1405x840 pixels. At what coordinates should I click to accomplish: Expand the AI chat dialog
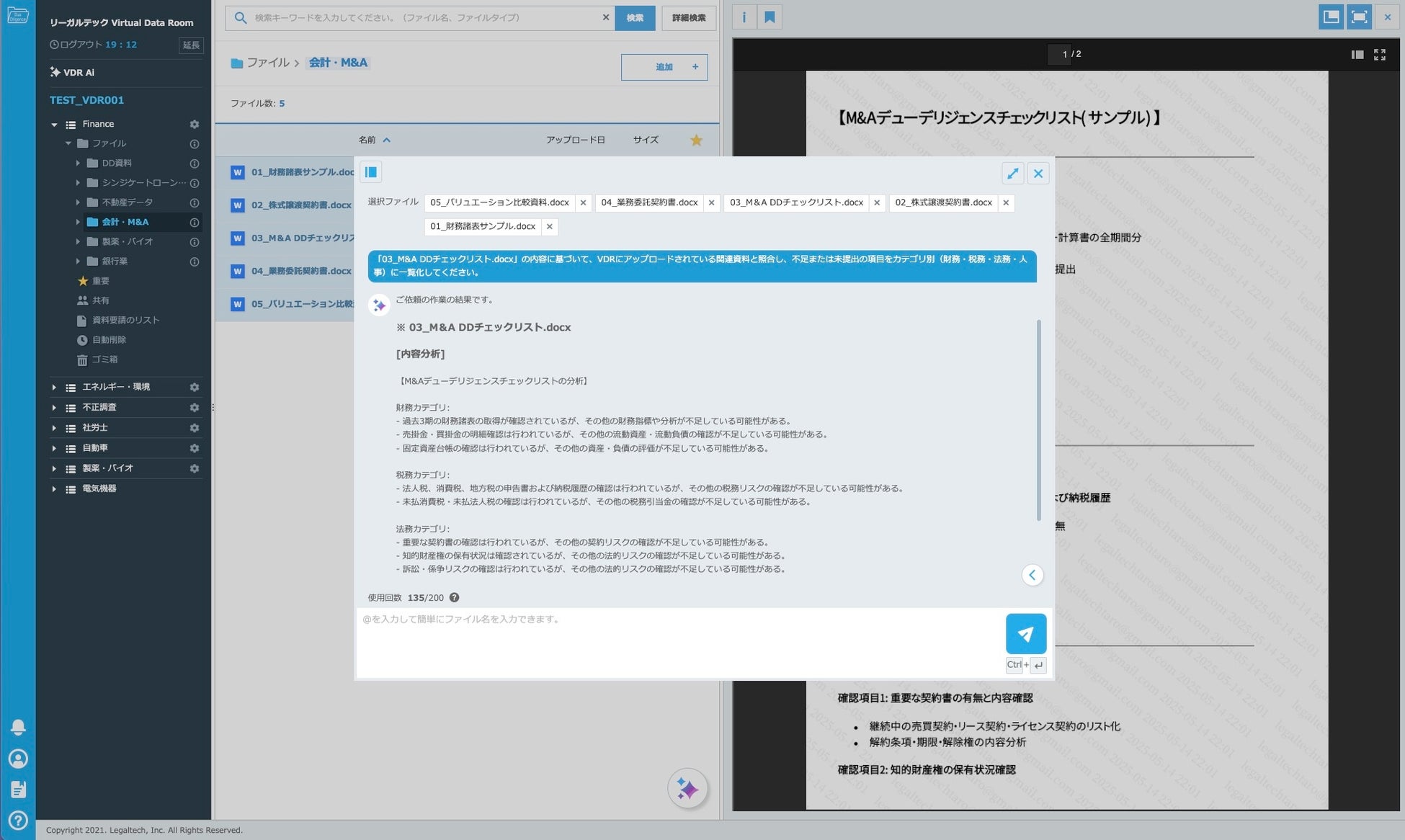[1012, 173]
